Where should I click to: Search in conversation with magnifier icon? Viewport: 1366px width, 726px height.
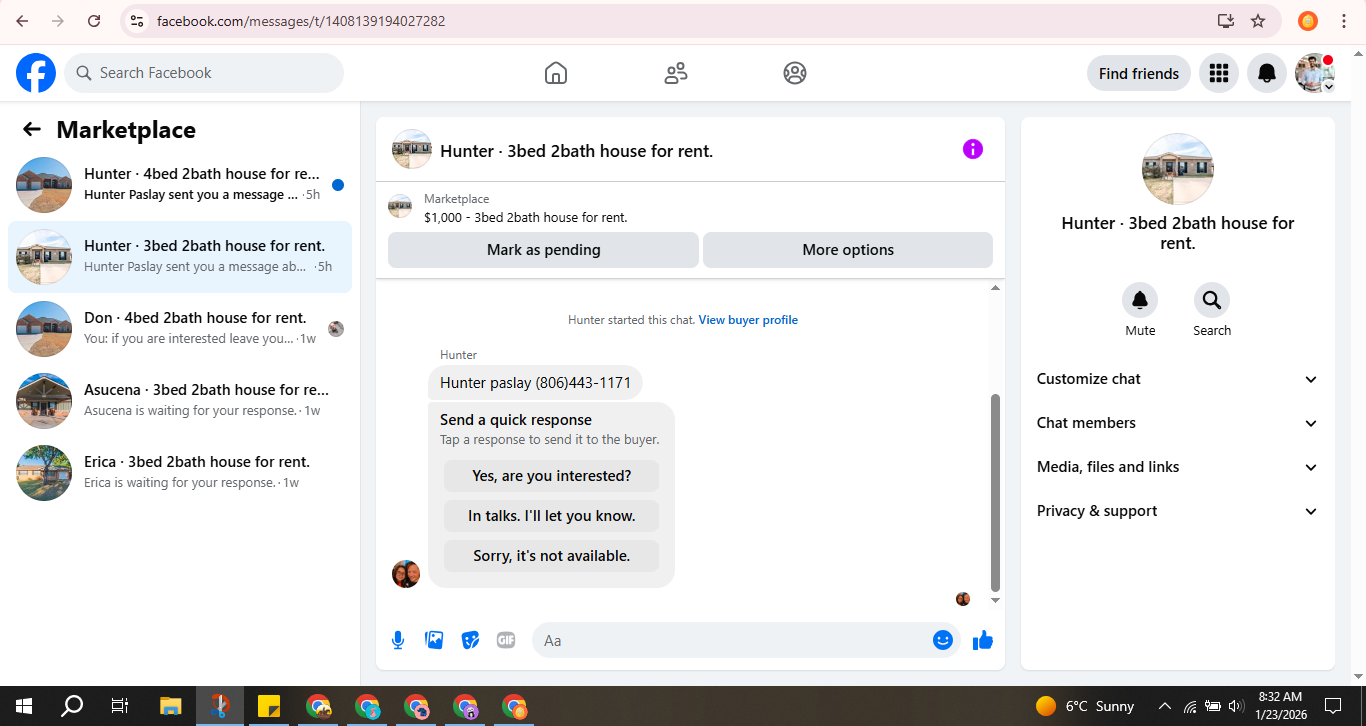tap(1212, 300)
